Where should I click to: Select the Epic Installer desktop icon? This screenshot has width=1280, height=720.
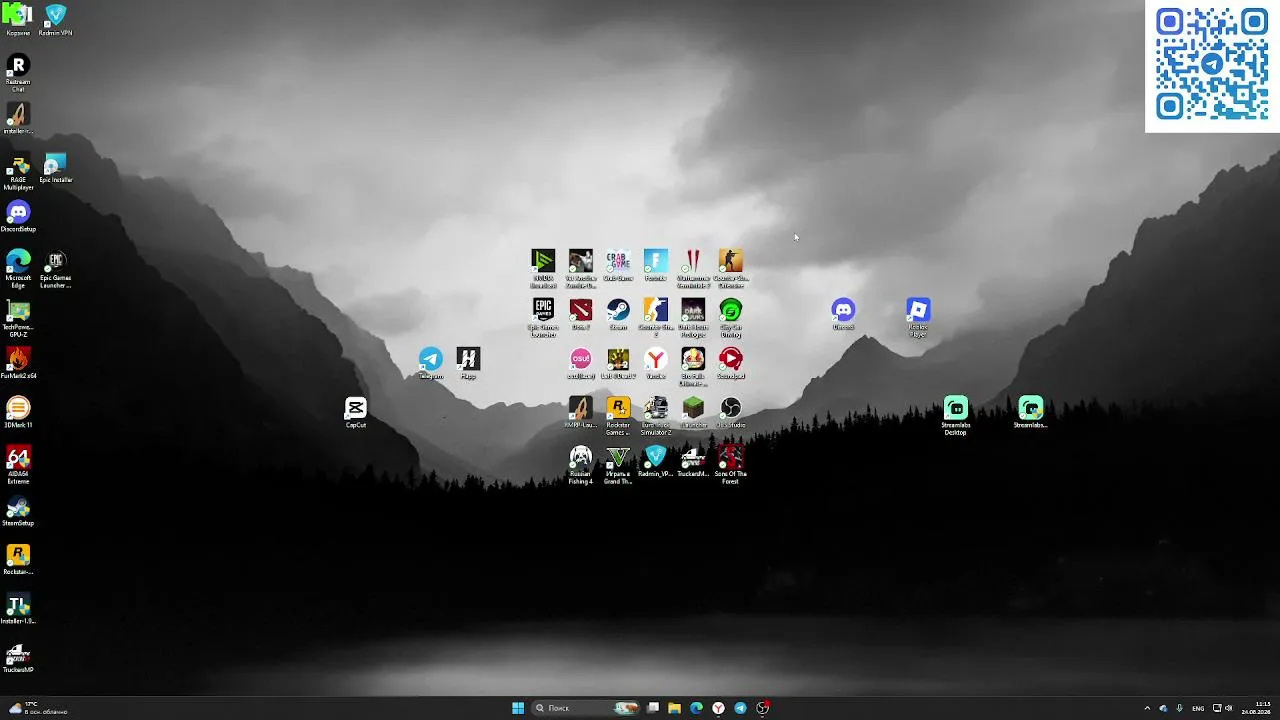pos(55,167)
